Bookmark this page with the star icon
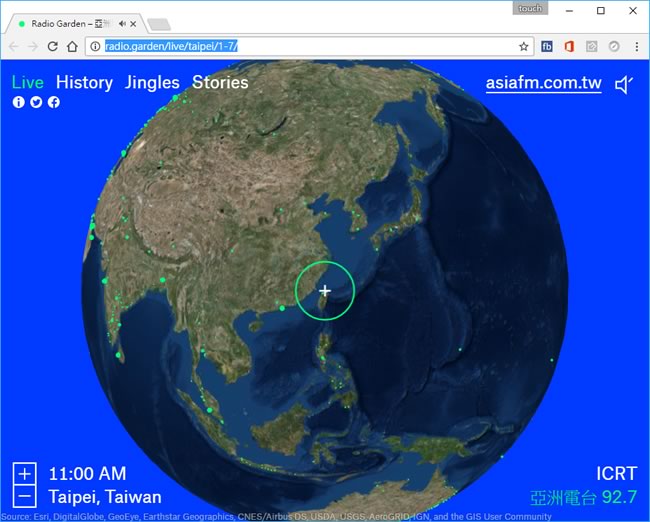Screen dimensions: 650x522 (x=523, y=46)
